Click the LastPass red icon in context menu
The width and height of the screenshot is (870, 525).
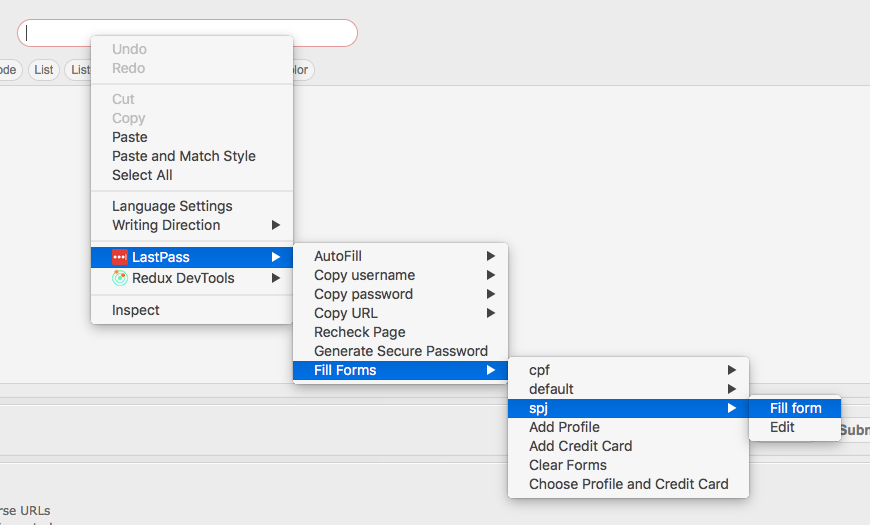click(x=120, y=257)
